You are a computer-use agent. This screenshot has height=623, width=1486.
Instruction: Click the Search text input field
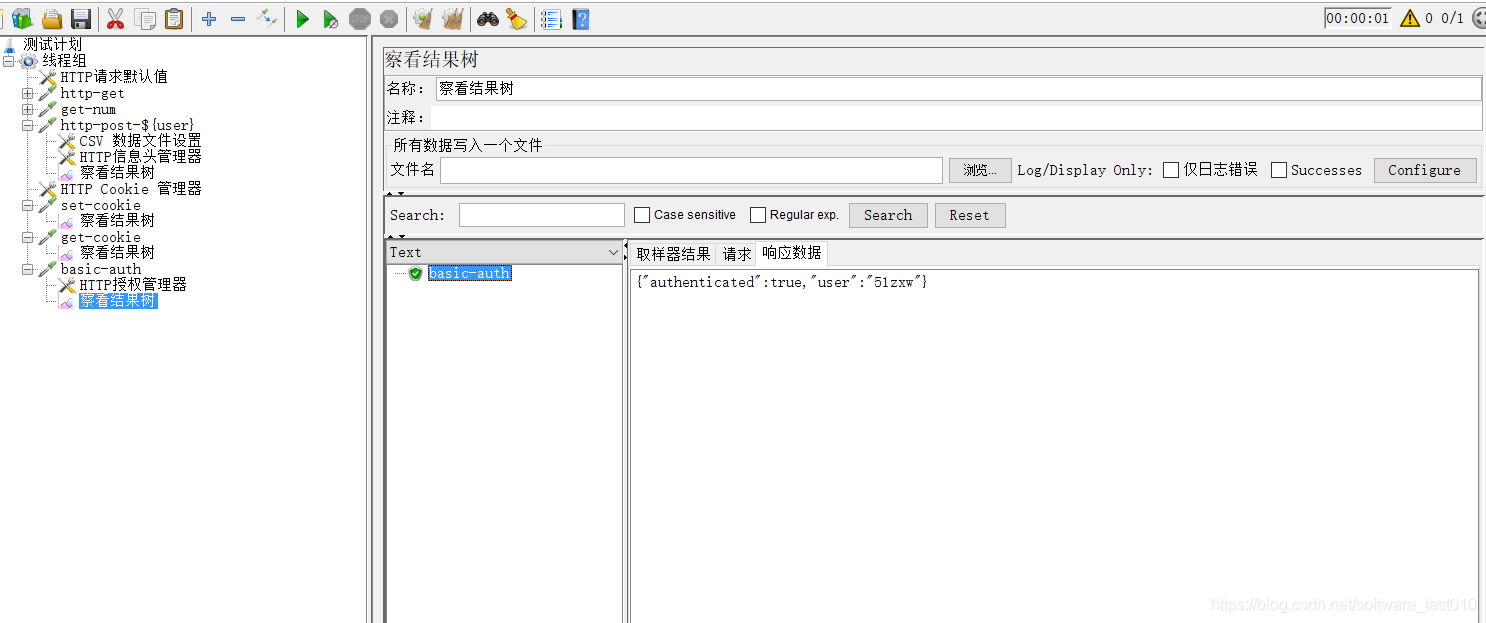(542, 215)
